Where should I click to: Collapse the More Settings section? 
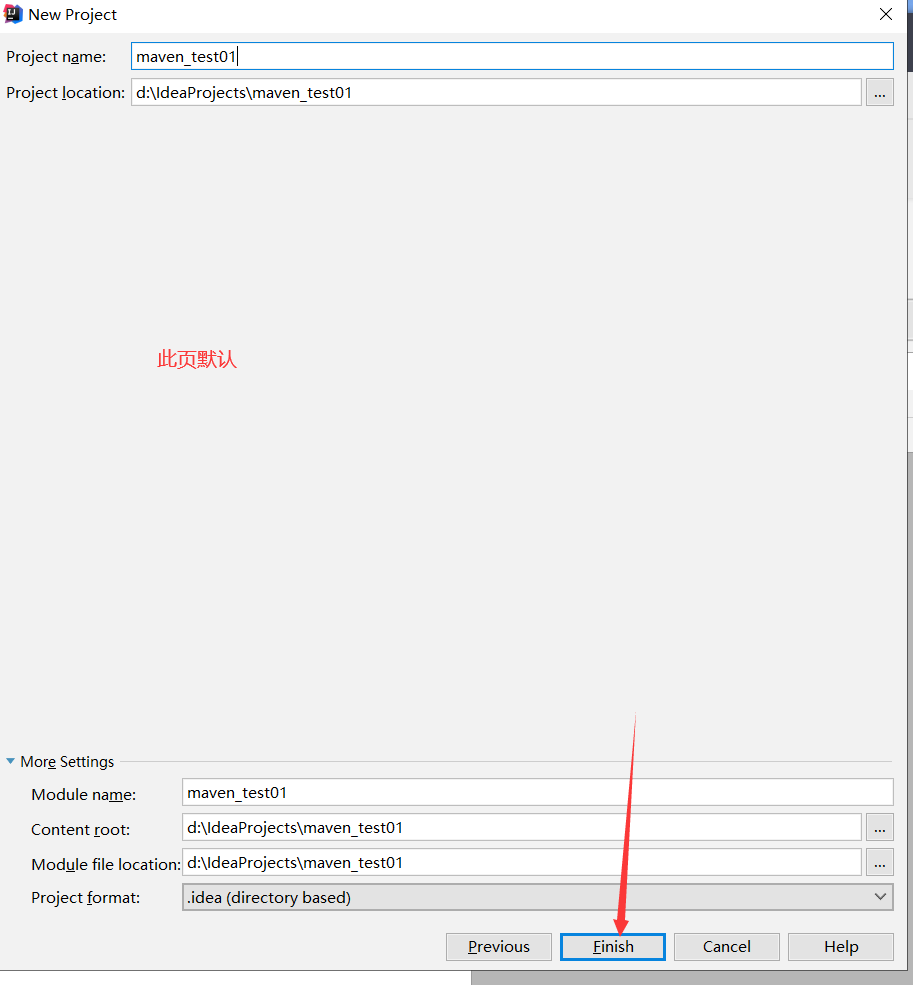(x=11, y=761)
